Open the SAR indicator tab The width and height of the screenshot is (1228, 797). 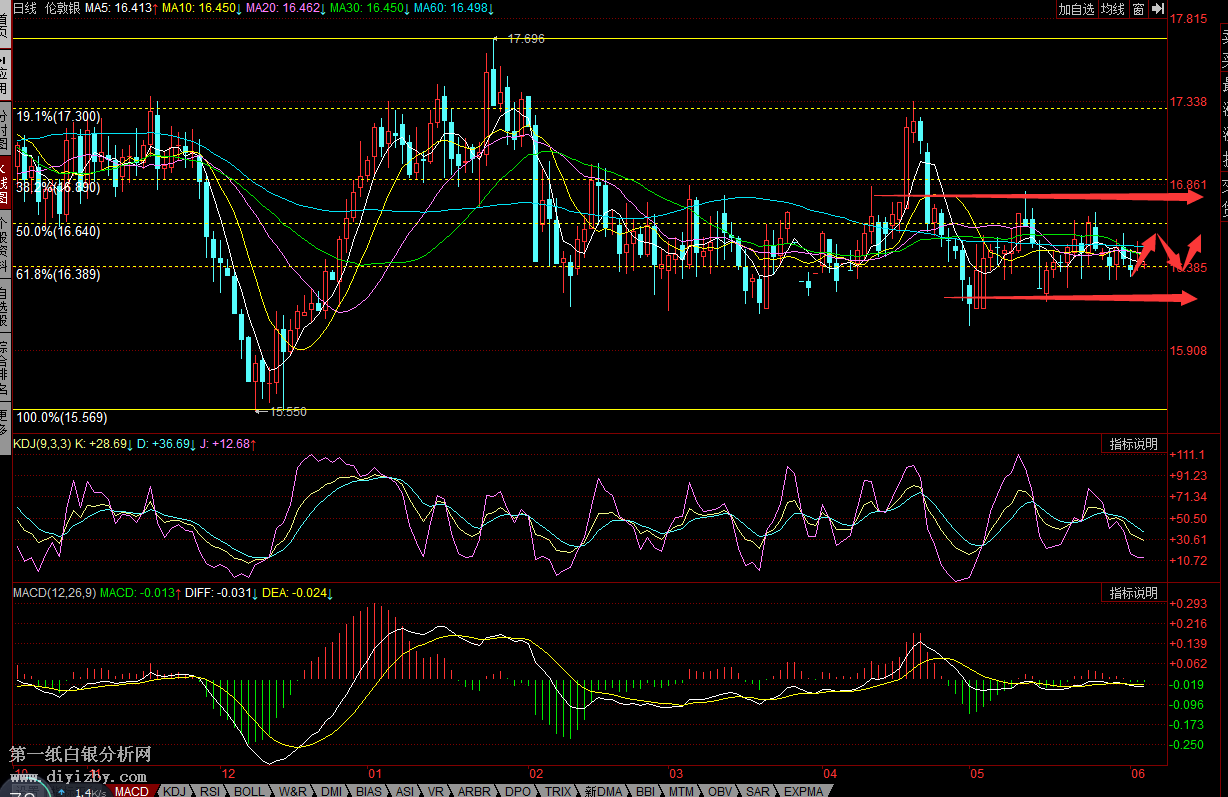point(758,791)
